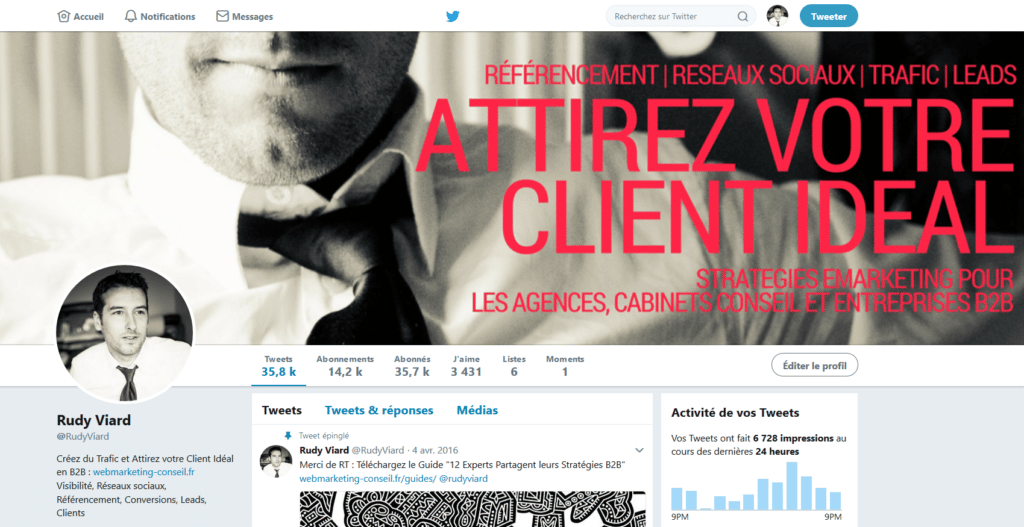
Task: Click Éditer le profil button
Action: click(x=814, y=366)
